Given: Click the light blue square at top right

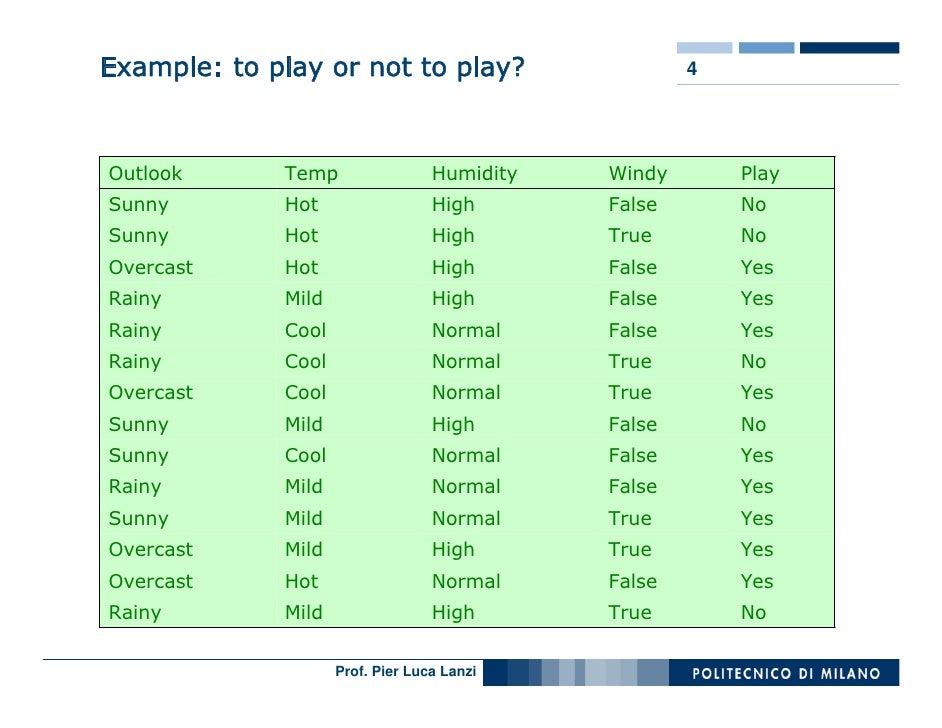Looking at the screenshot, I should coord(705,47).
